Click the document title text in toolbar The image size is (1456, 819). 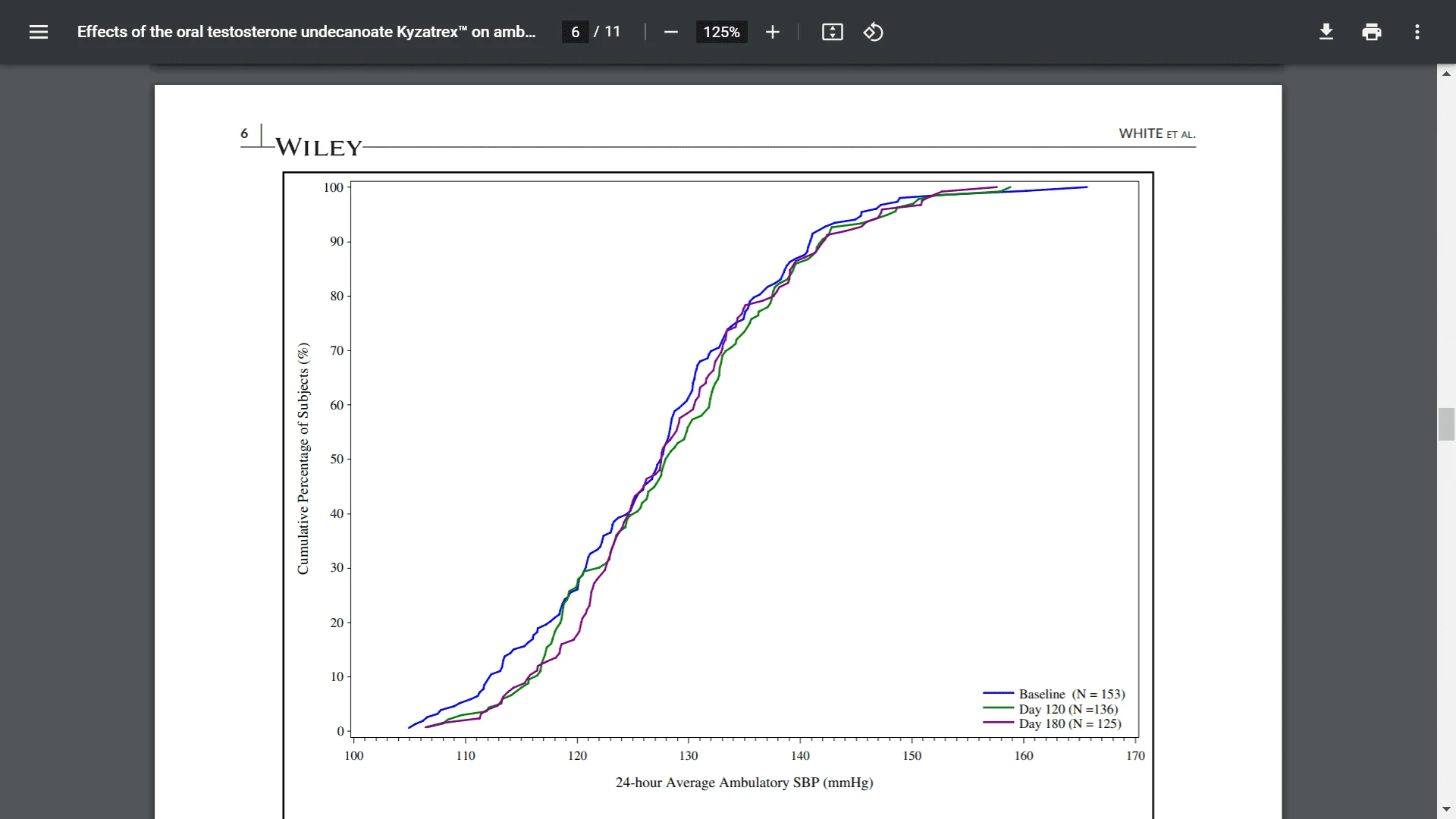[x=306, y=32]
